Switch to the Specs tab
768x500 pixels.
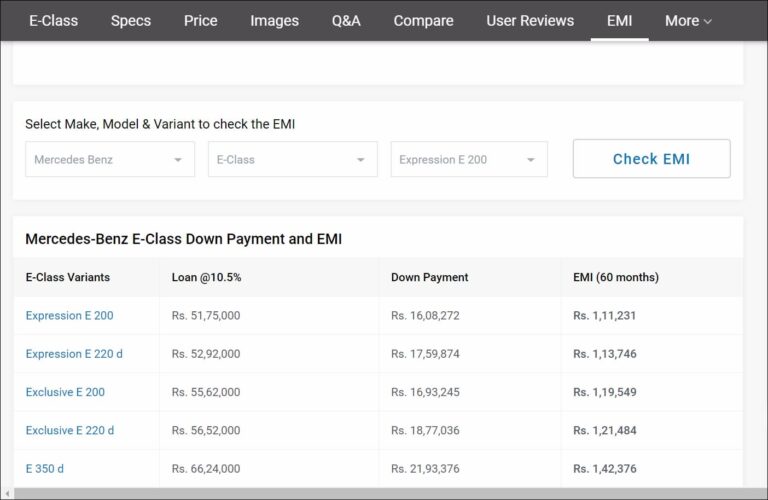(x=131, y=21)
